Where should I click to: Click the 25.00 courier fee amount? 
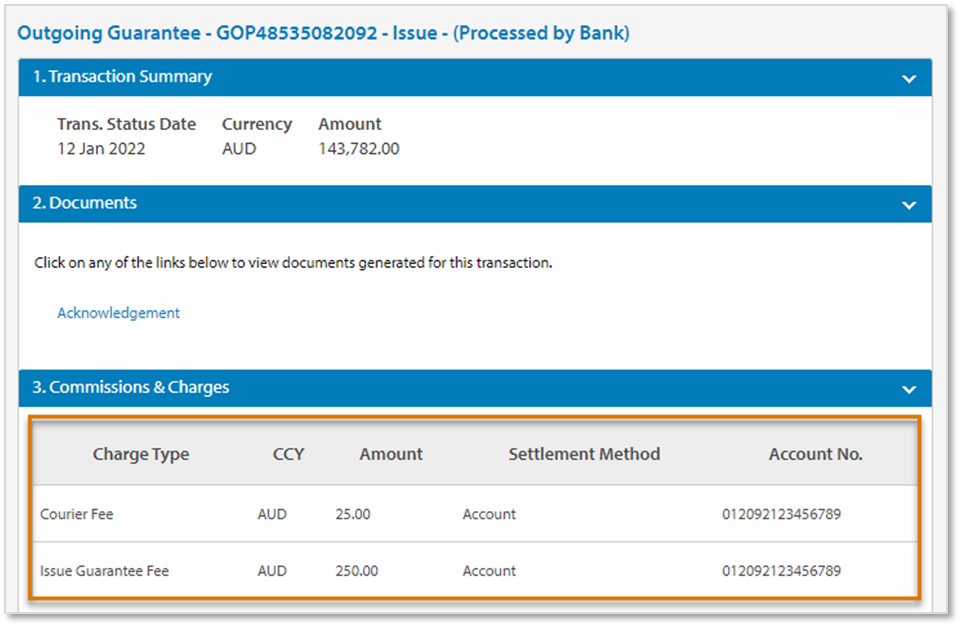[x=353, y=514]
